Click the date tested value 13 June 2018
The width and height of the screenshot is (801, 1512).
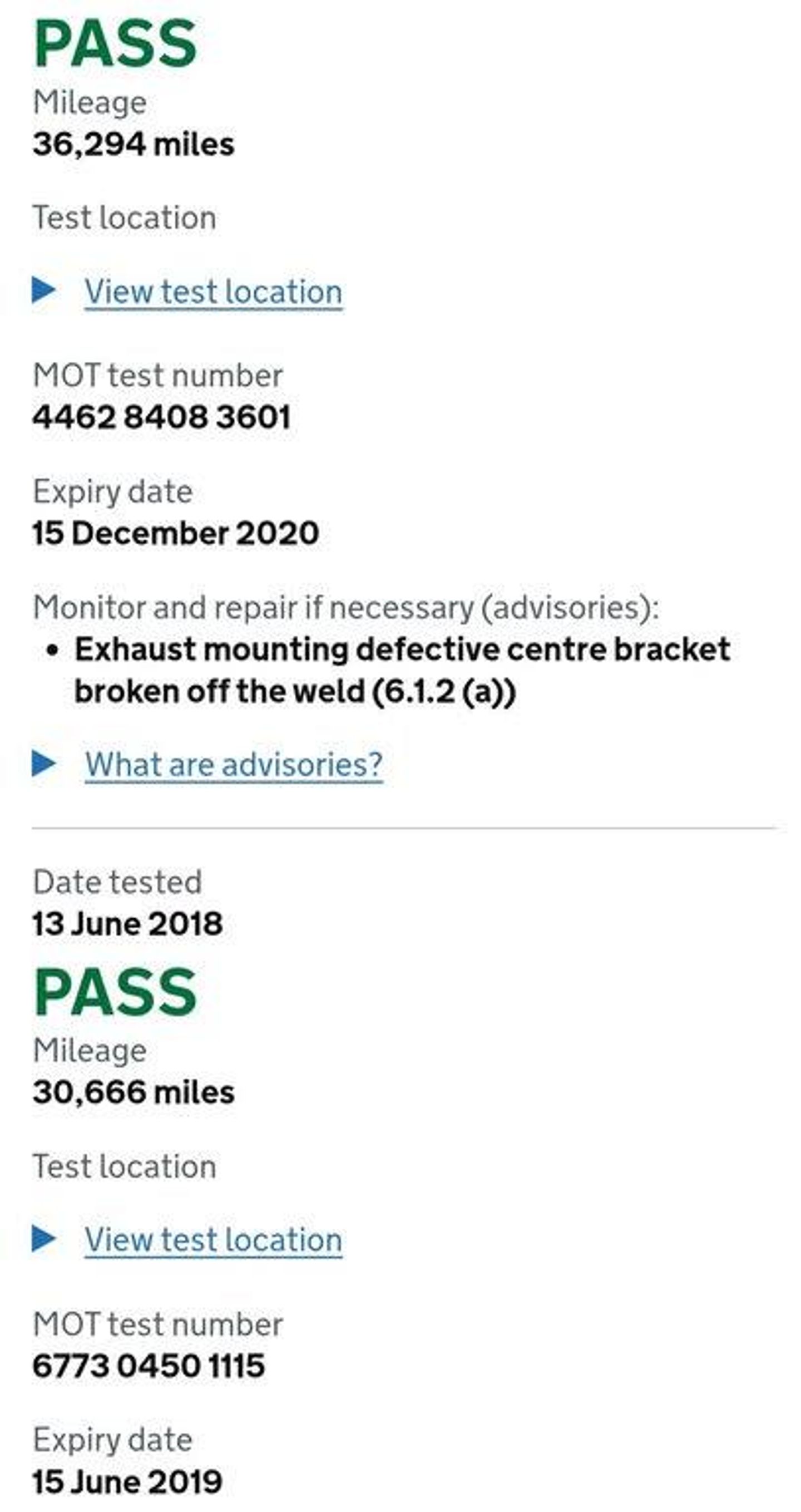coord(127,924)
